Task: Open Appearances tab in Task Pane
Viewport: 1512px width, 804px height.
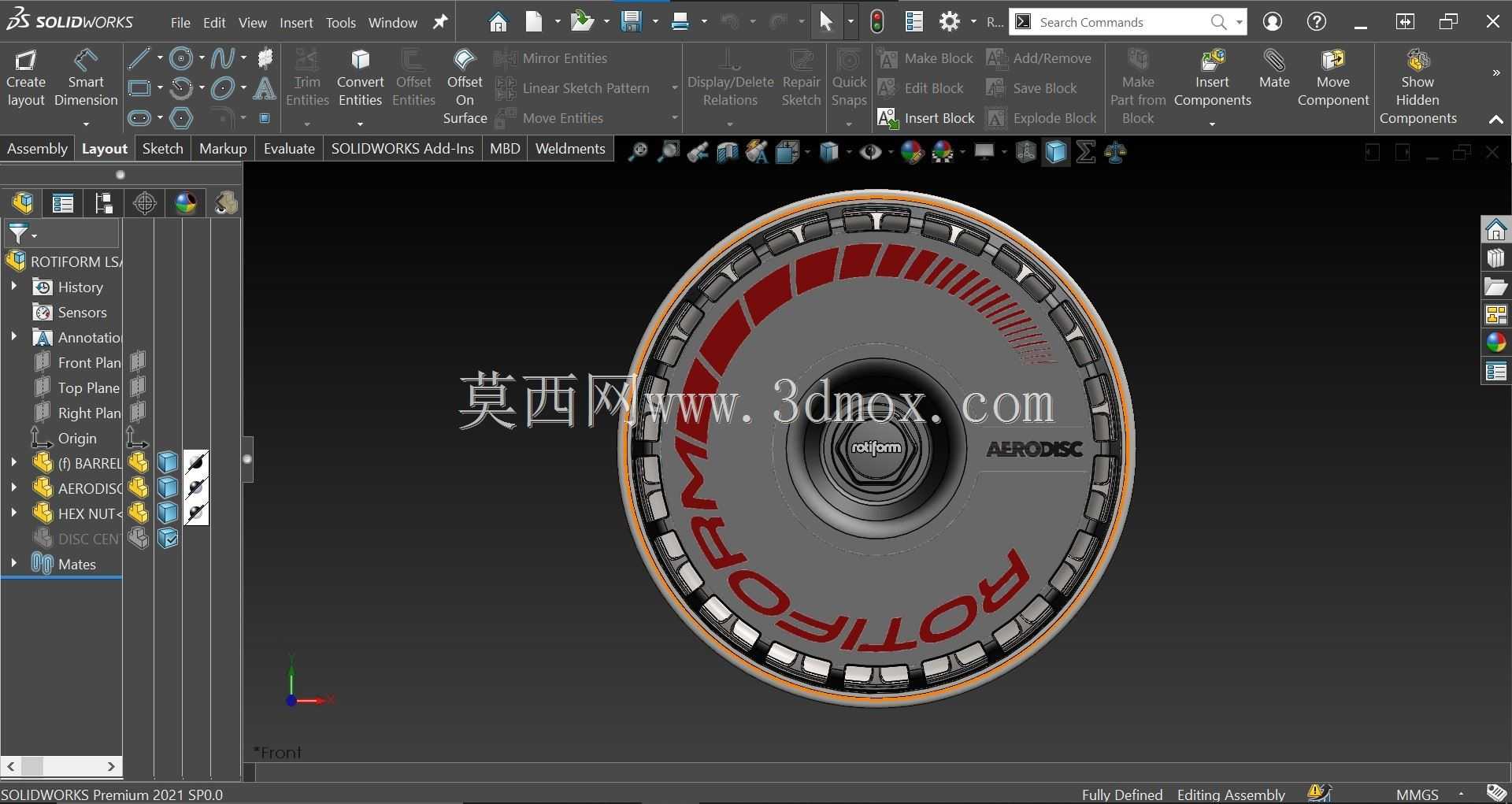Action: [1495, 343]
